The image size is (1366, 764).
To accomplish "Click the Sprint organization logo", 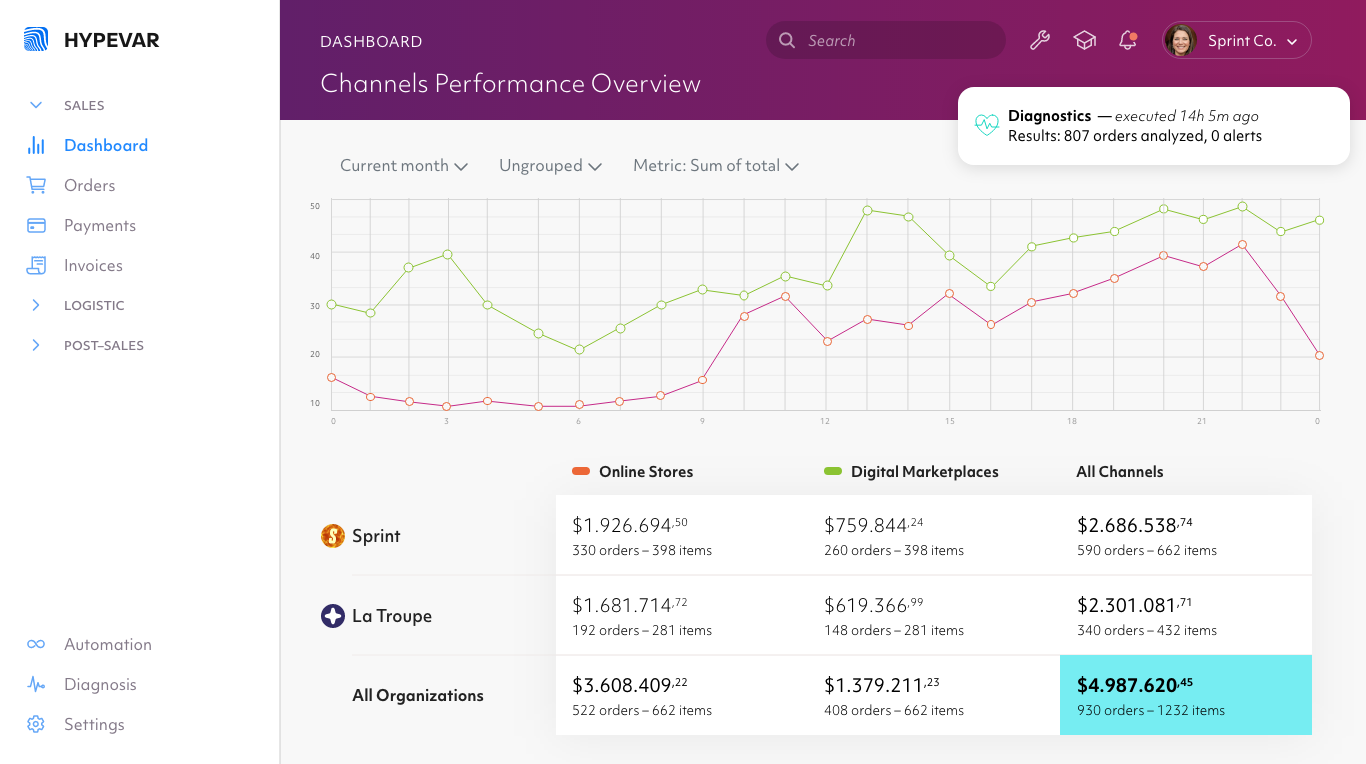I will (x=333, y=536).
